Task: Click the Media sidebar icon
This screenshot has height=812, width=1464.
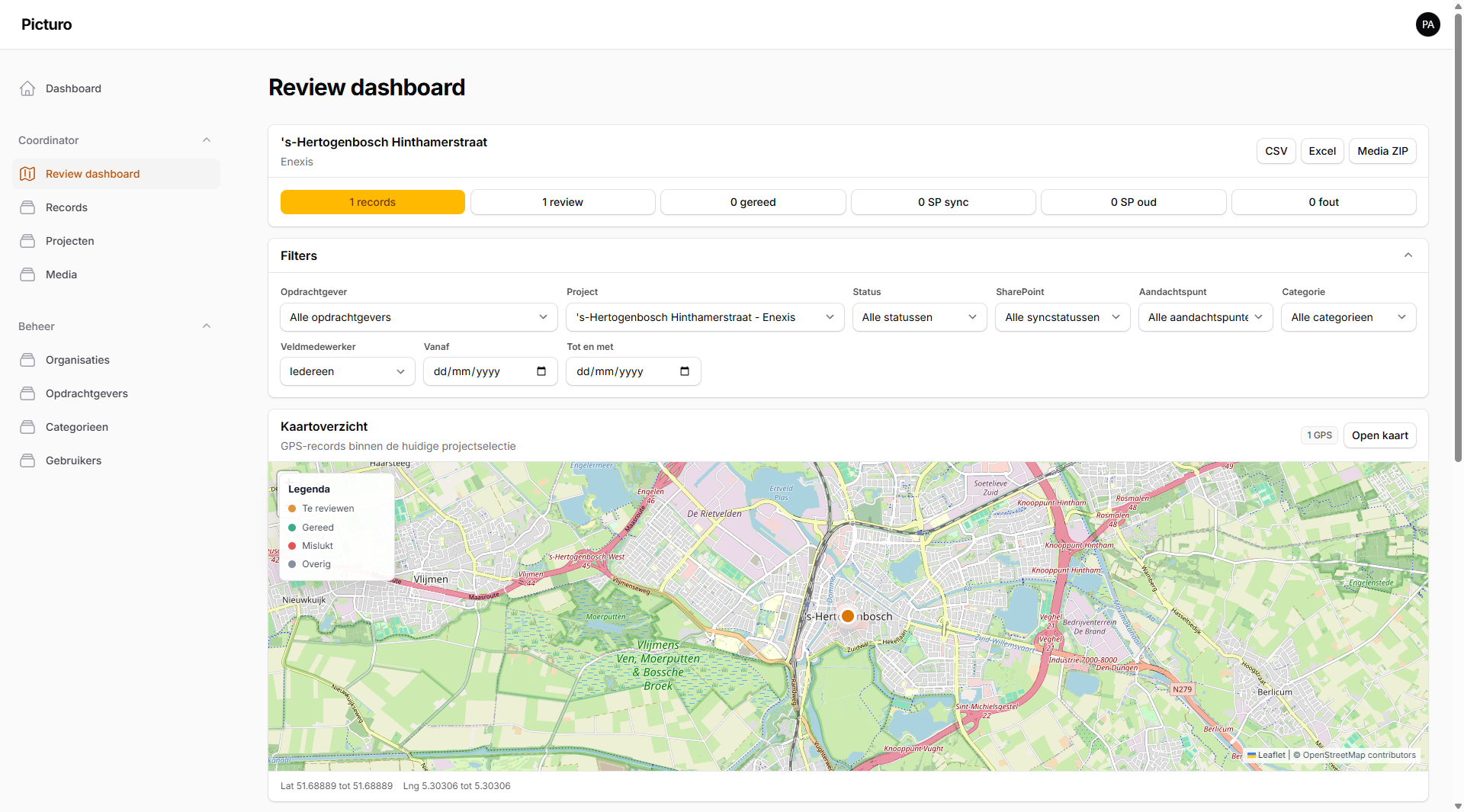Action: (x=27, y=274)
